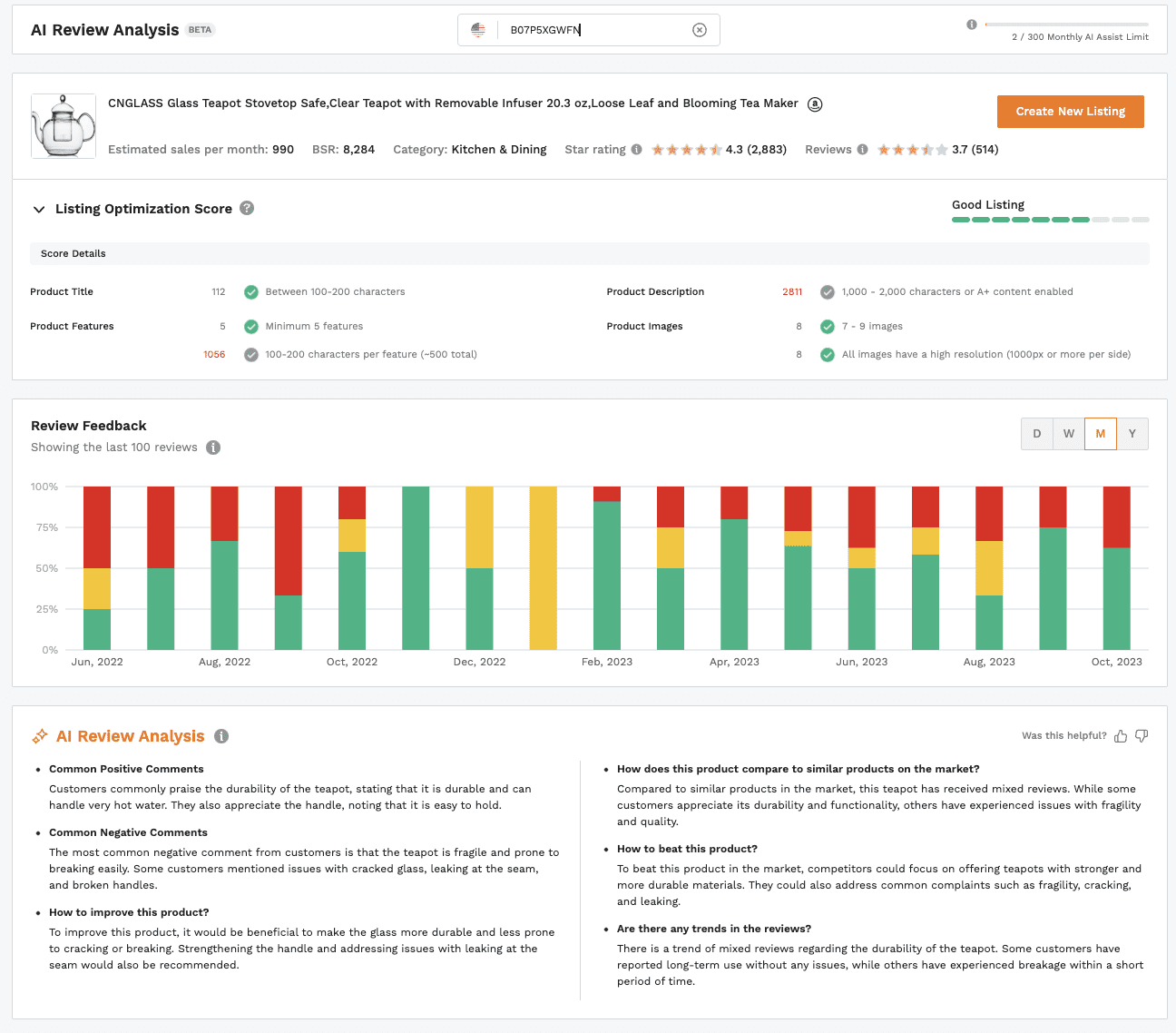This screenshot has width=1176, height=1033.
Task: Switch the review chart to Daily view
Action: point(1037,434)
